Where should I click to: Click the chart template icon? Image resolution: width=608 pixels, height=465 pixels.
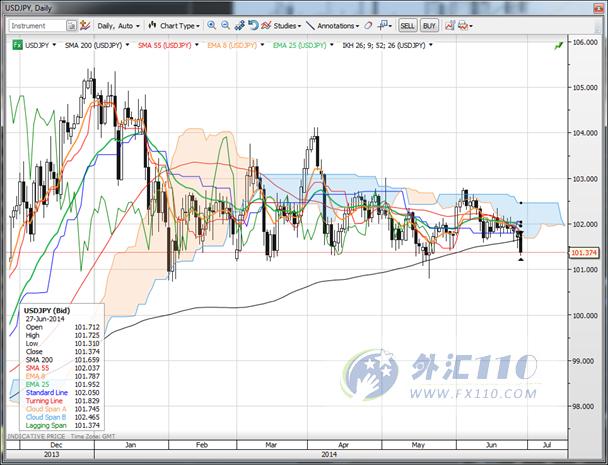pos(450,26)
